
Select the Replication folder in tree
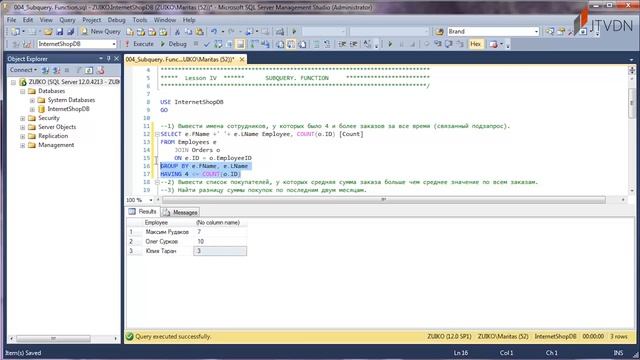click(53, 136)
